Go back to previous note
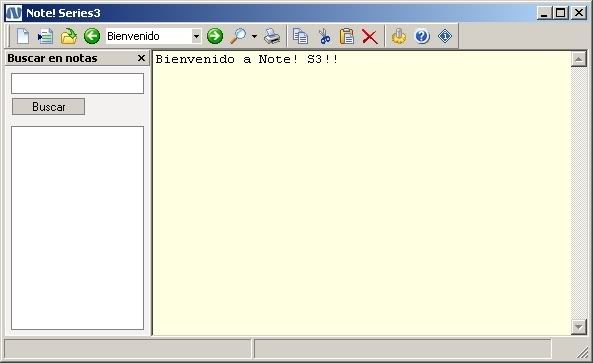The width and height of the screenshot is (593, 363). (x=92, y=36)
